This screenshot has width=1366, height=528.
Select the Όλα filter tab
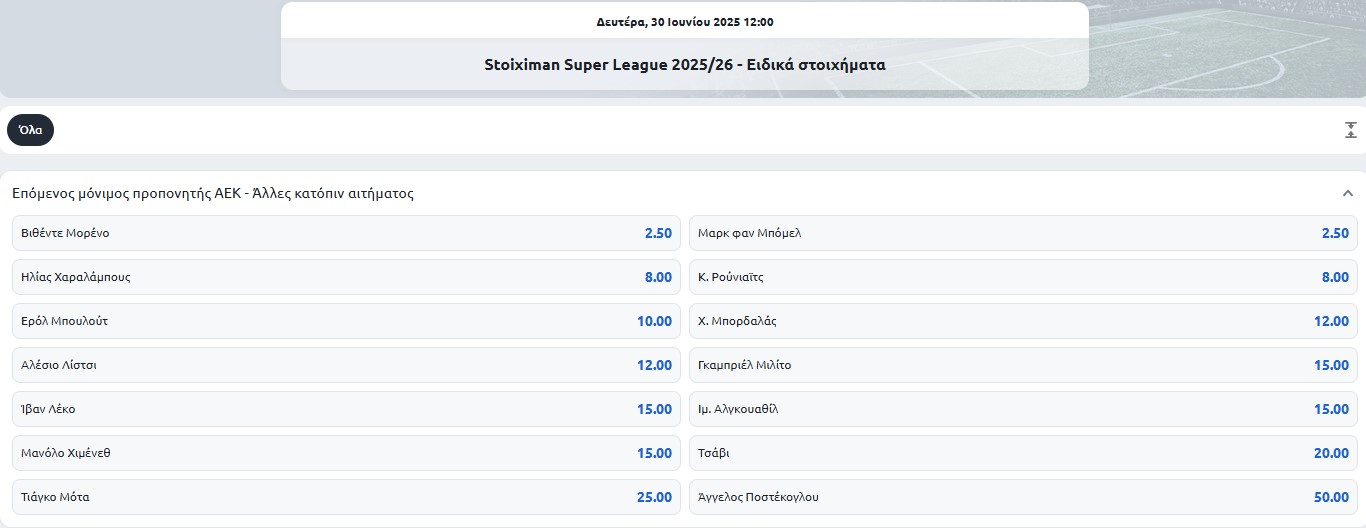(30, 130)
